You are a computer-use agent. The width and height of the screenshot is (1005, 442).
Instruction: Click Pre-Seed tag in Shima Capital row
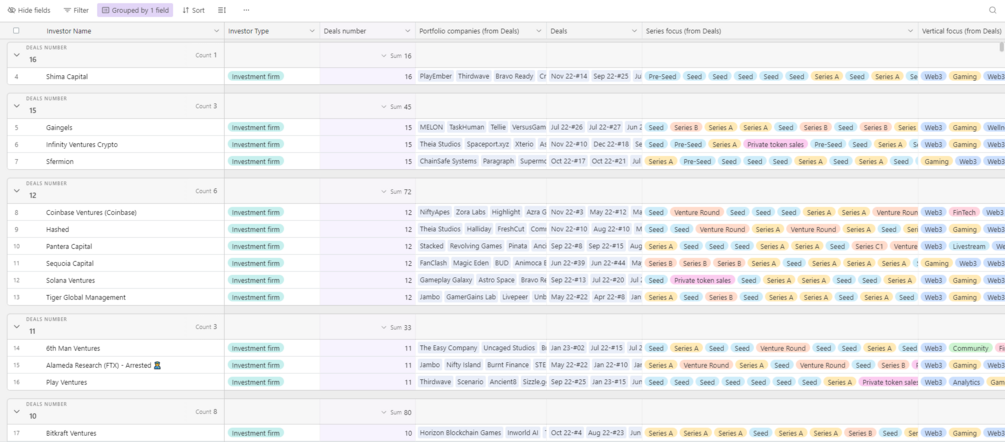click(x=661, y=76)
